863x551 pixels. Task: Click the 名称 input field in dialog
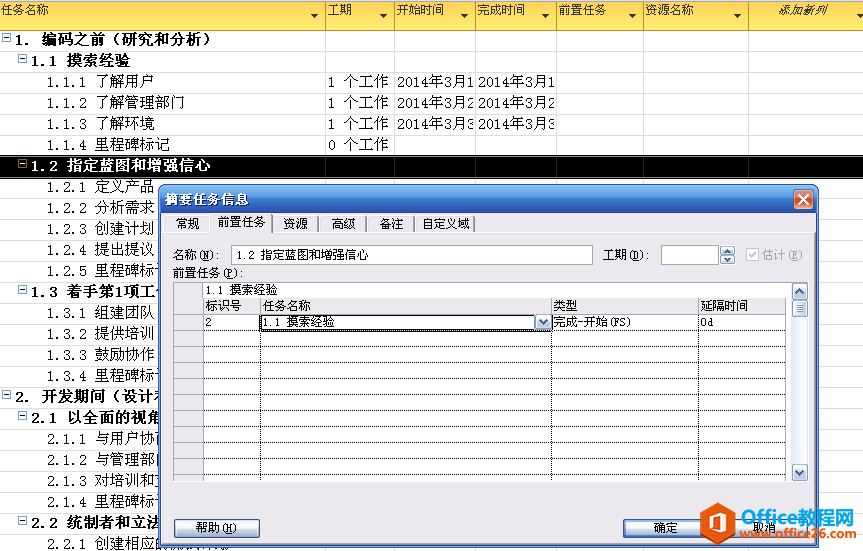pyautogui.click(x=412, y=255)
